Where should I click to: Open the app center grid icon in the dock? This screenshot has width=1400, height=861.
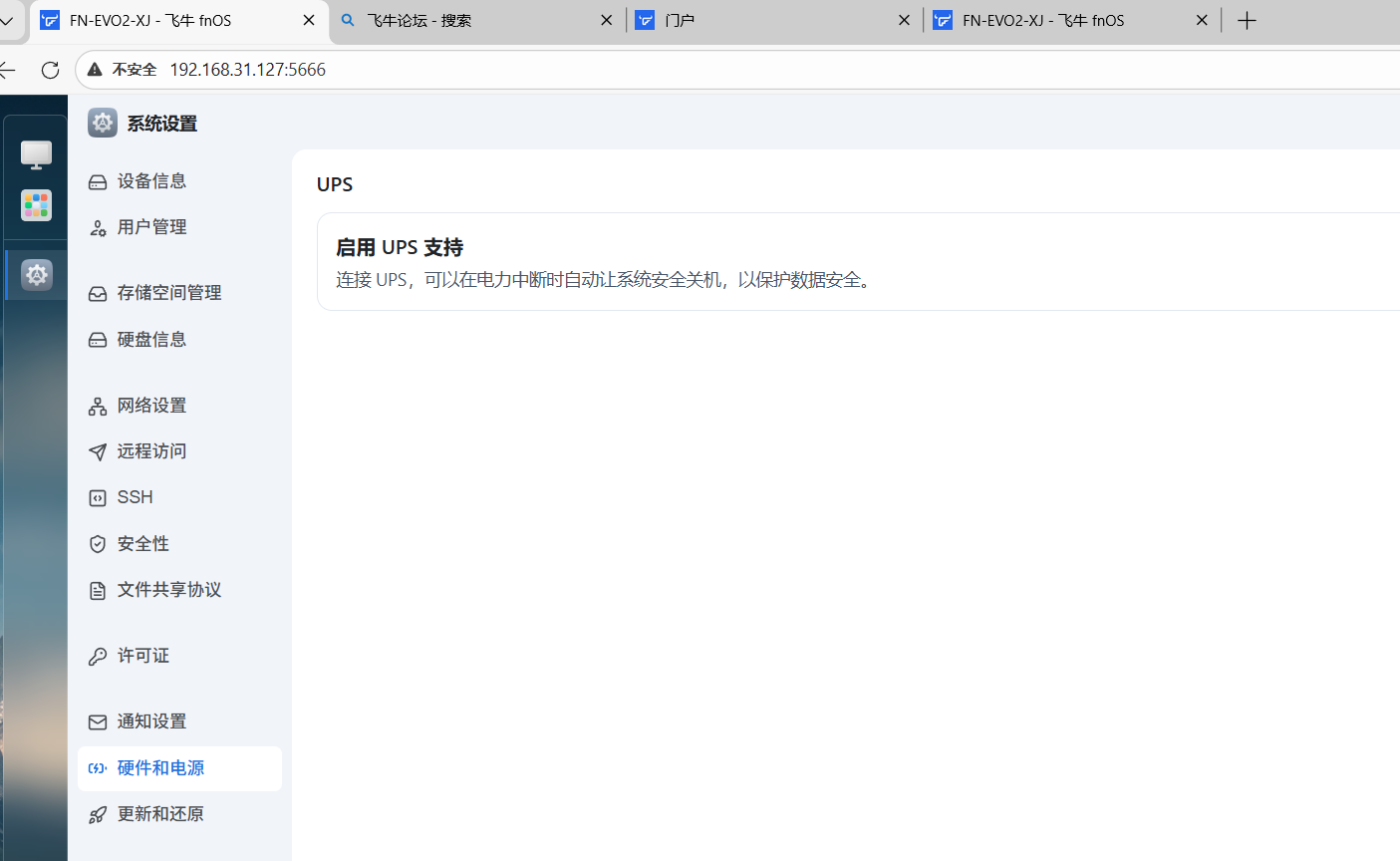[x=36, y=205]
